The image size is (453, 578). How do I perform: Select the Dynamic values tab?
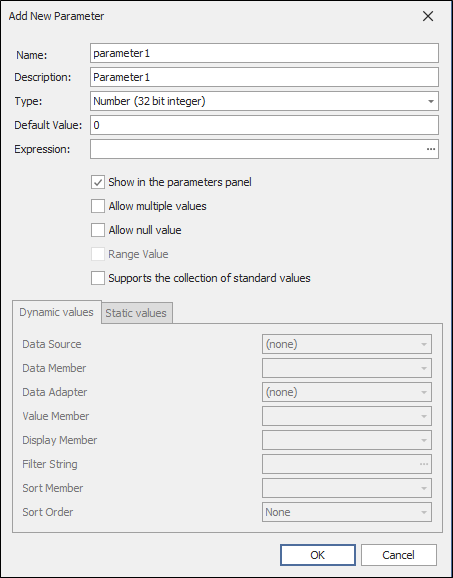point(57,312)
